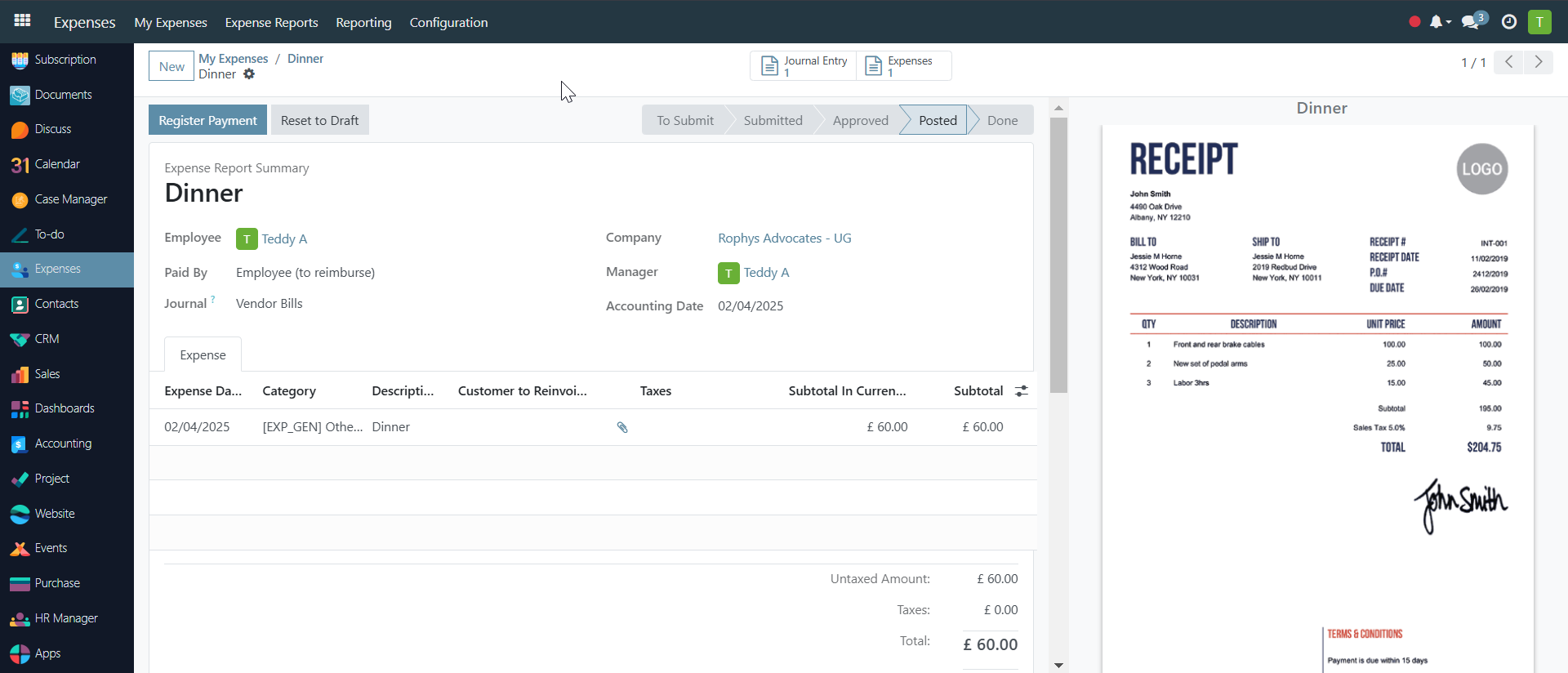Image resolution: width=1568 pixels, height=673 pixels.
Task: Click the receipt attachment preview image
Action: [x=1317, y=399]
